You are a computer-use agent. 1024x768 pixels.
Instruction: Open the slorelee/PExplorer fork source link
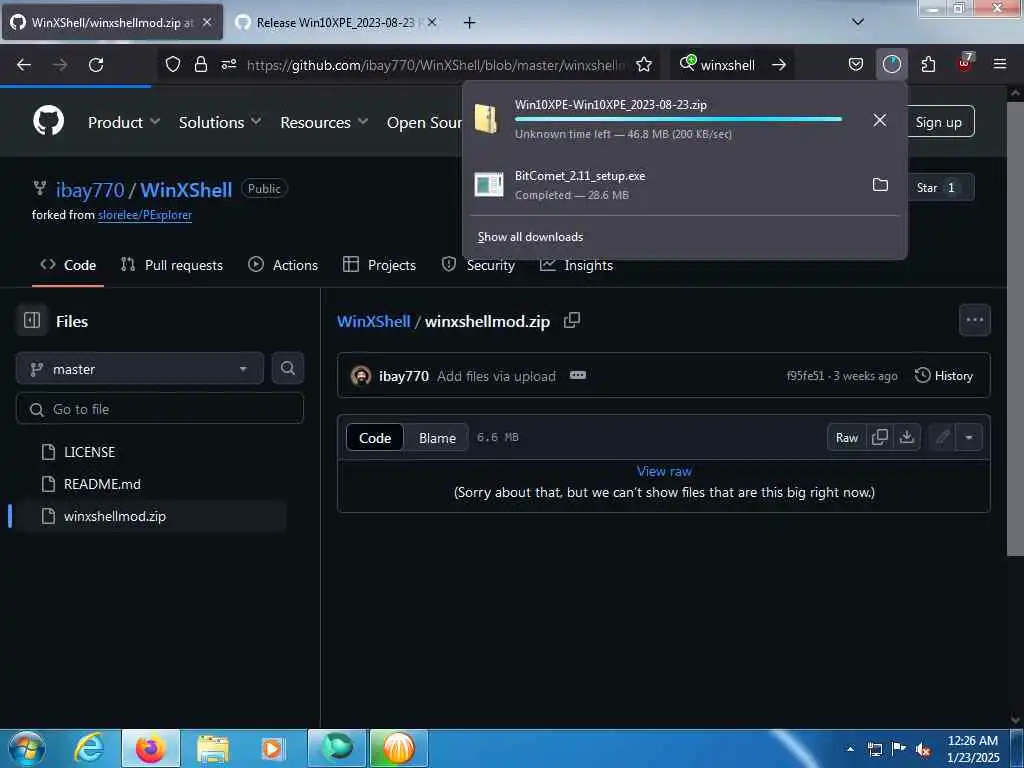pyautogui.click(x=145, y=215)
